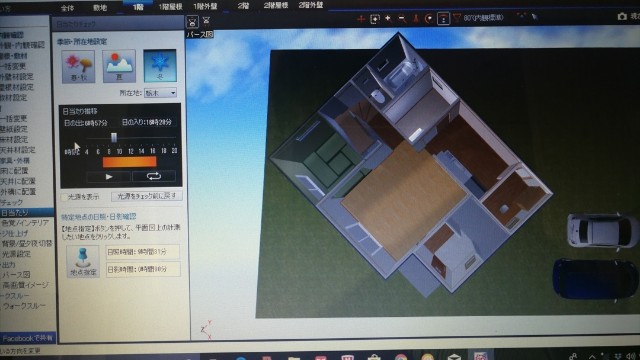
Task: Click the 地点指定 pushpin button
Action: tap(83, 261)
